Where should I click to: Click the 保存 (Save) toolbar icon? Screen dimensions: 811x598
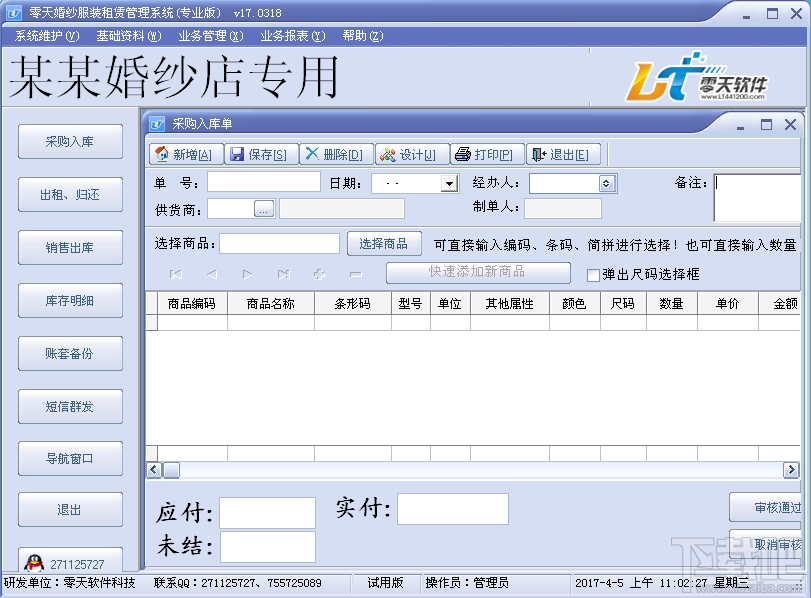[x=237, y=153]
